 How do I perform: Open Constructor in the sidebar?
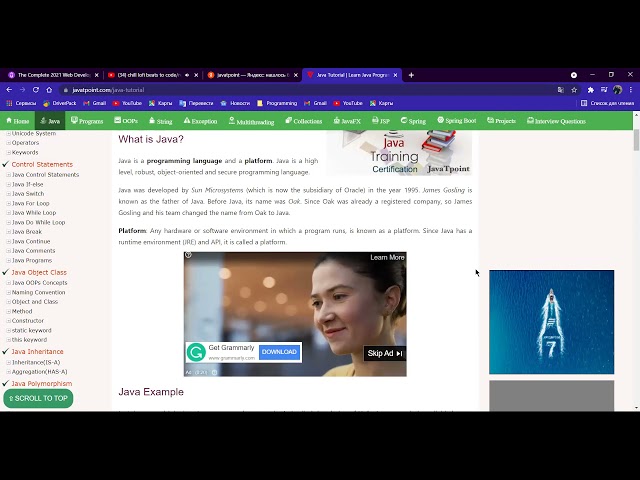[x=27, y=321]
